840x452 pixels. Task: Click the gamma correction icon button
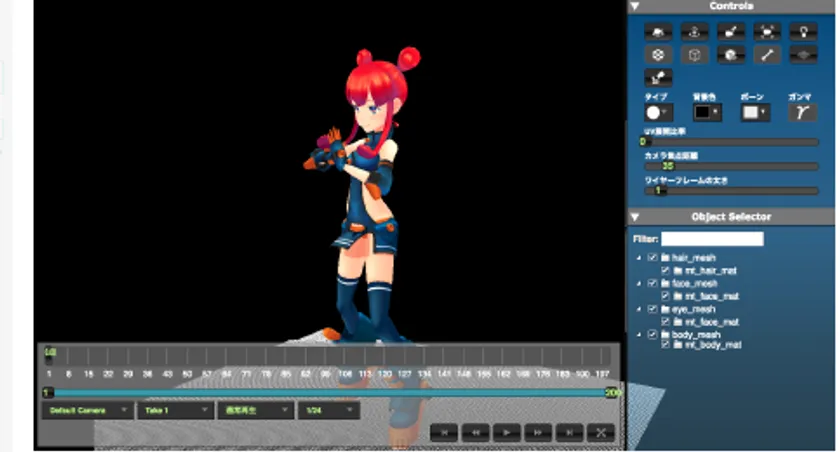[x=802, y=112]
